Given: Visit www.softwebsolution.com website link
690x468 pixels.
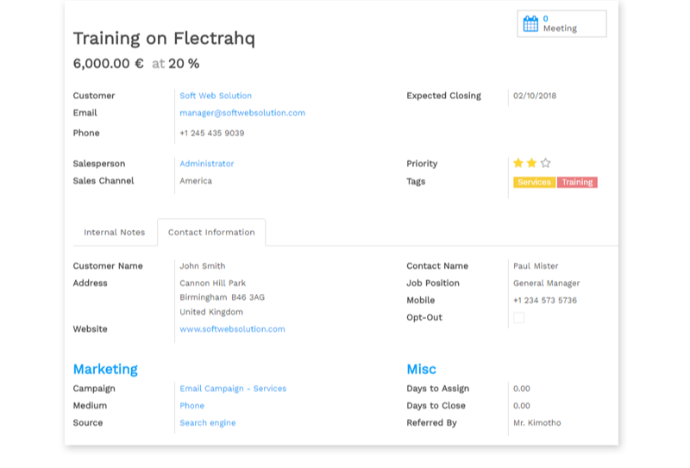Looking at the screenshot, I should click(x=232, y=329).
